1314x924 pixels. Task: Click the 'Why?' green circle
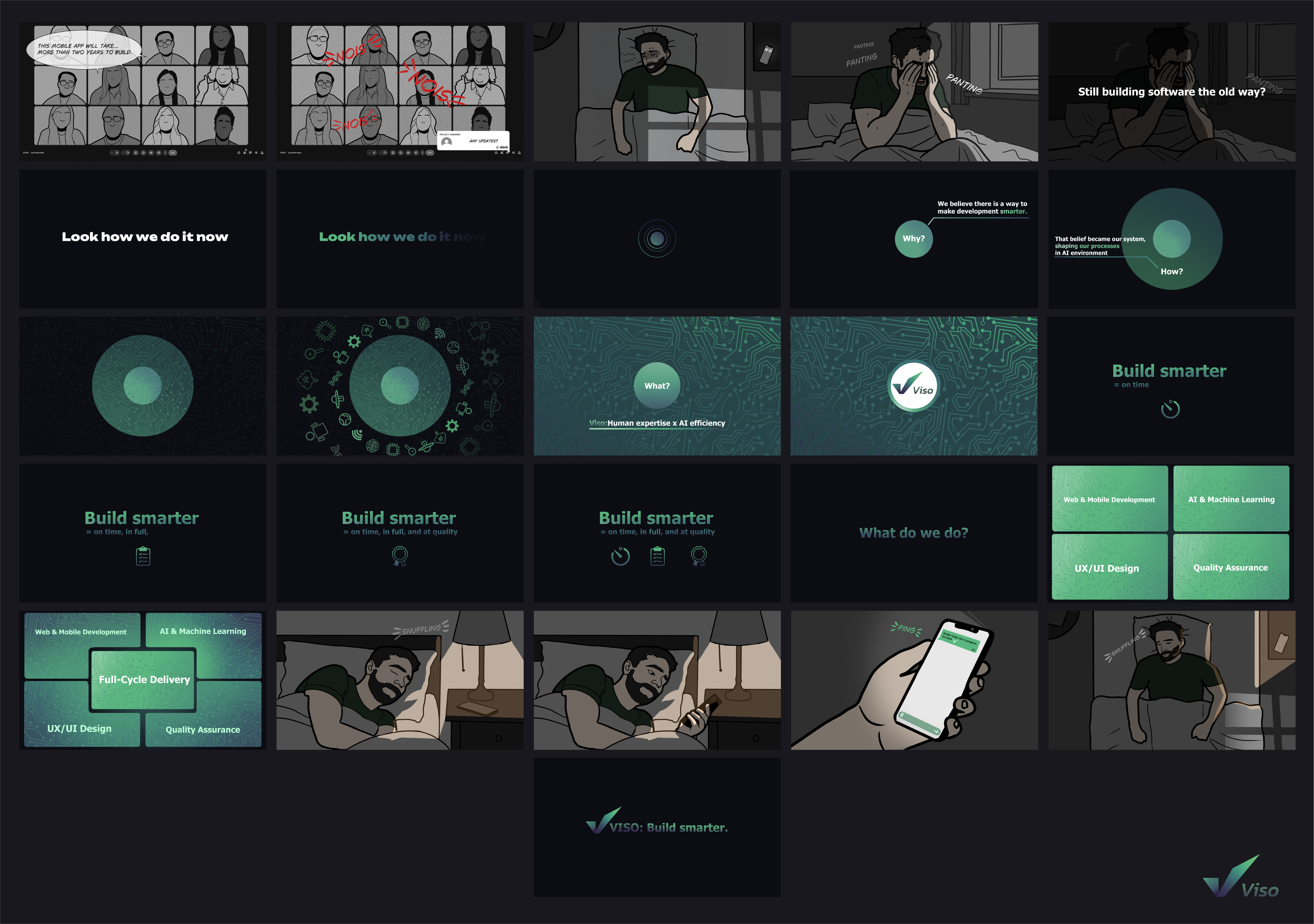[913, 239]
